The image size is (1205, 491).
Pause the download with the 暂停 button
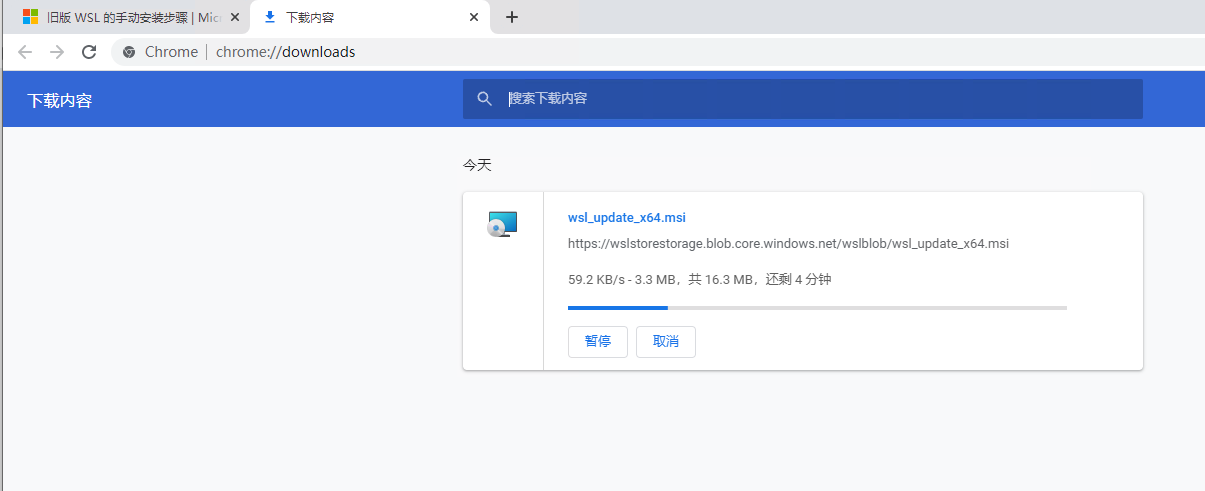[597, 342]
